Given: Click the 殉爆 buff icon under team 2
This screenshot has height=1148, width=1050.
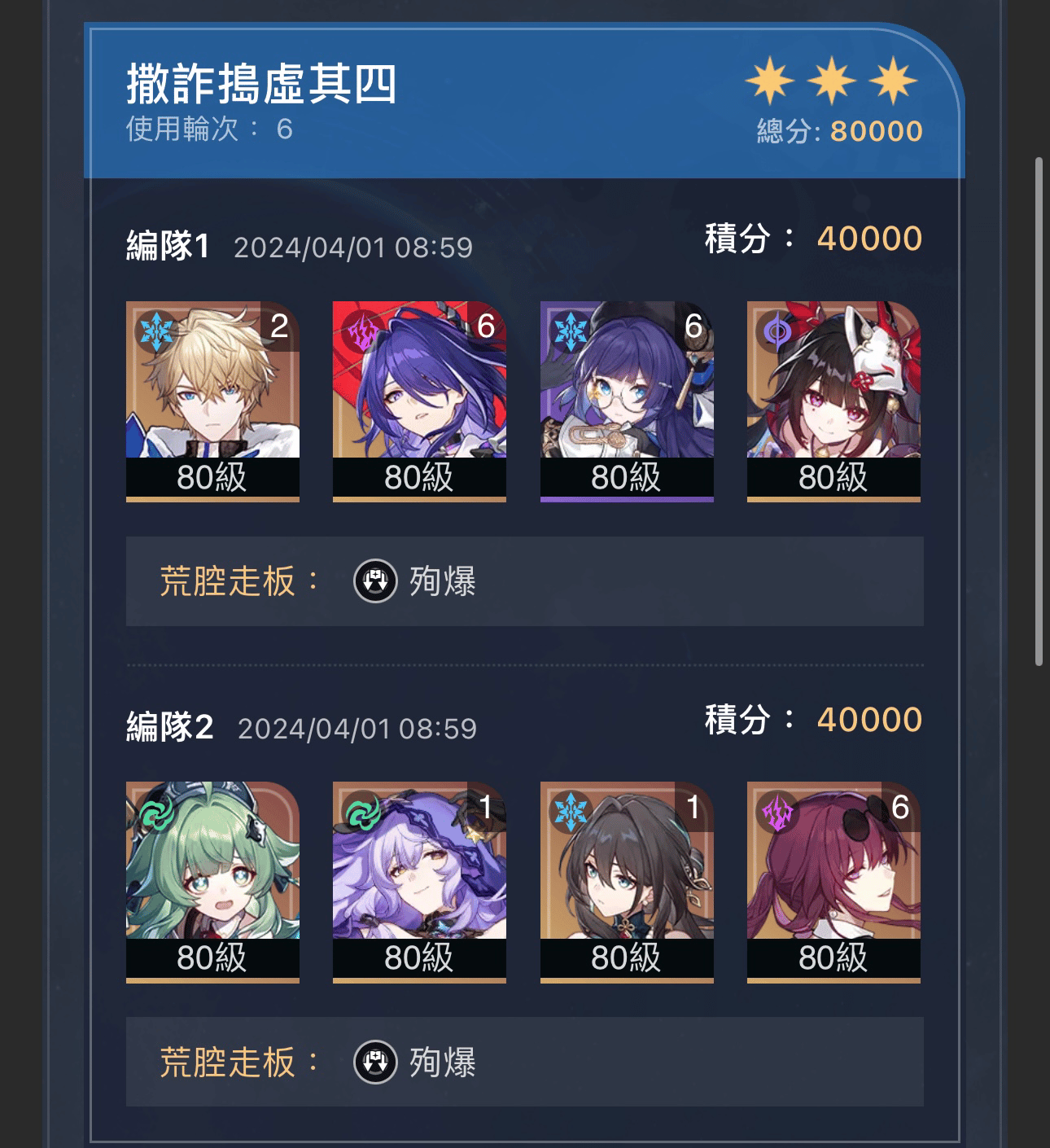Looking at the screenshot, I should (x=375, y=1063).
